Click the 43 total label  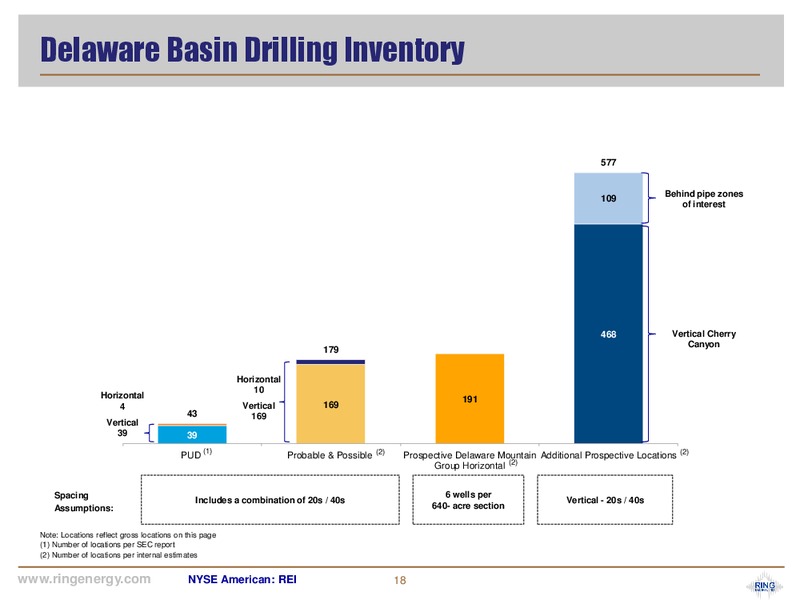point(192,413)
